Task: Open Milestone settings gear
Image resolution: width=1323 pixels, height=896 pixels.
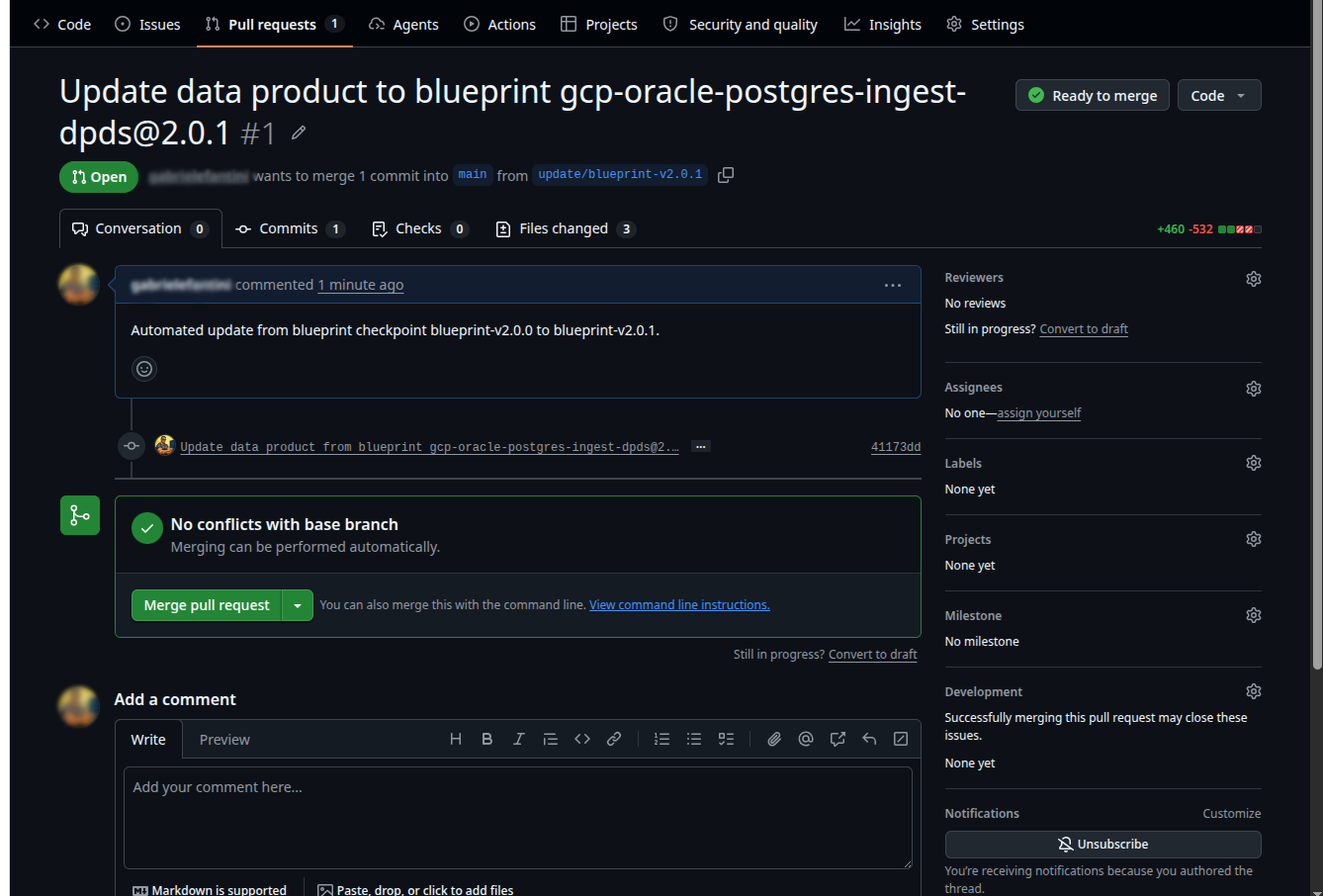Action: 1254,615
